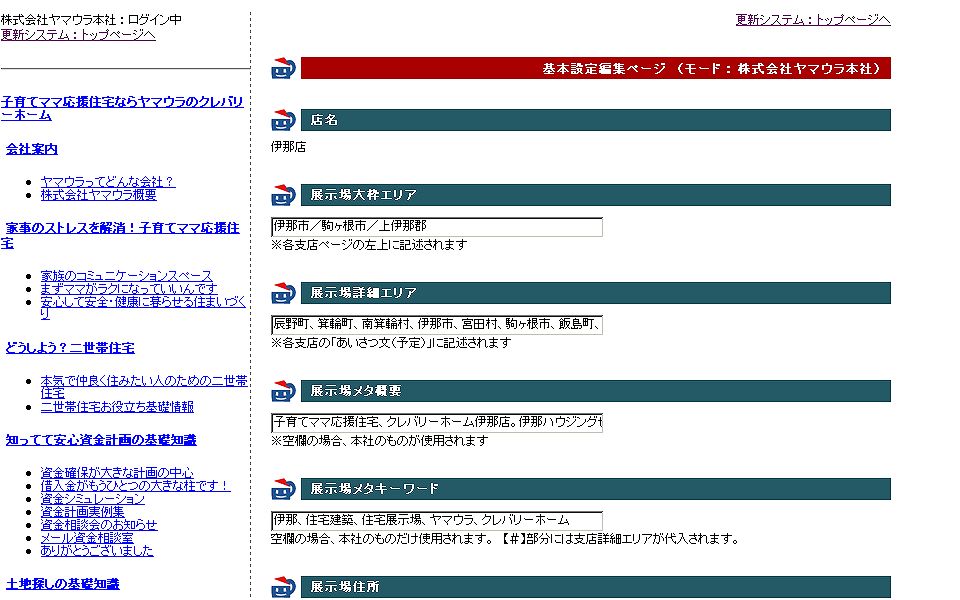
Task: Open まずママがラクになっていいんです link
Action: click(129, 288)
